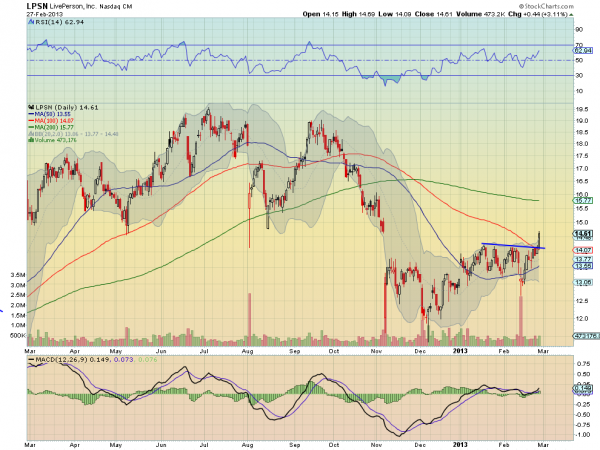Click the Chg +0.44 (+3.11%) value
The height and width of the screenshot is (450, 600).
pos(538,14)
